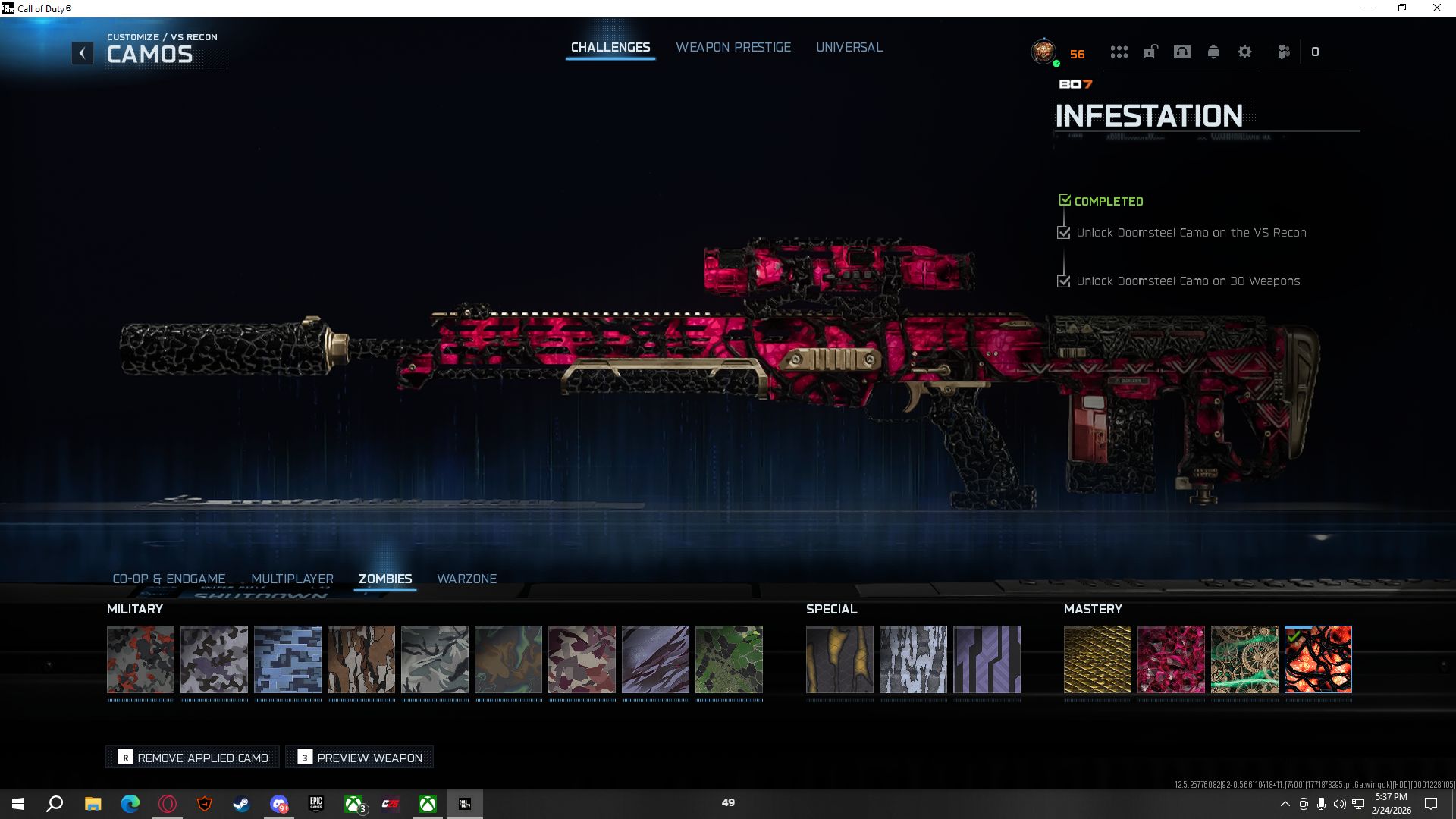Open the notifications bell icon
This screenshot has width=1456, height=819.
pos(1213,52)
